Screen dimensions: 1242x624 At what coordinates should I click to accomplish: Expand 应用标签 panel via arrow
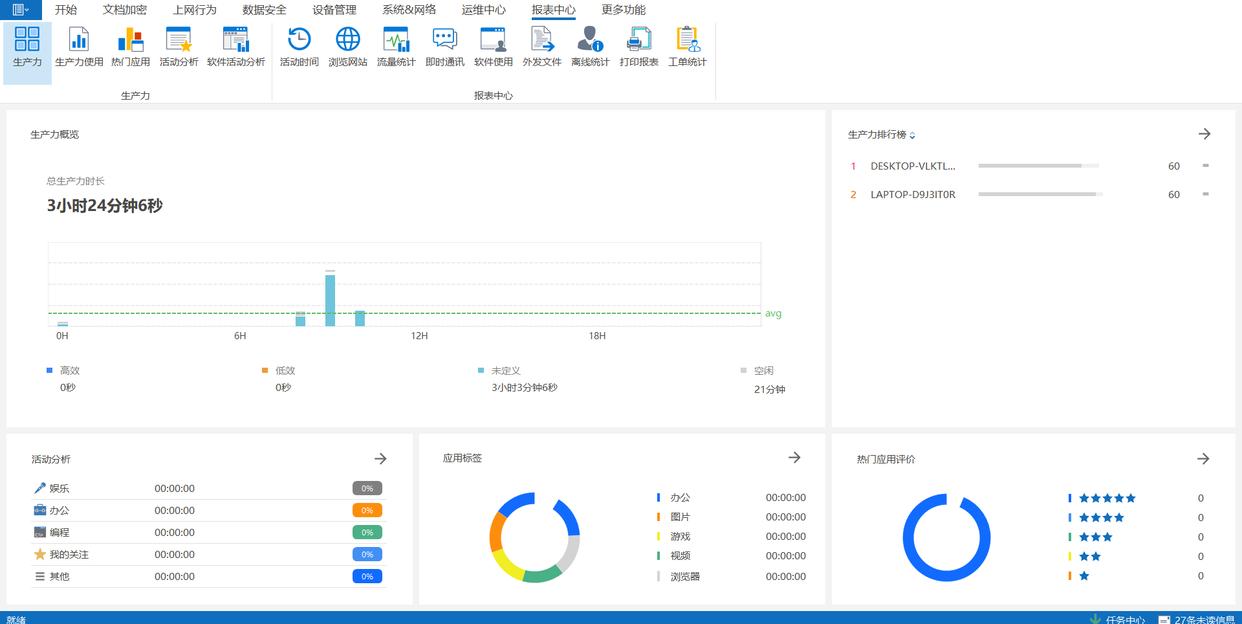click(x=794, y=458)
